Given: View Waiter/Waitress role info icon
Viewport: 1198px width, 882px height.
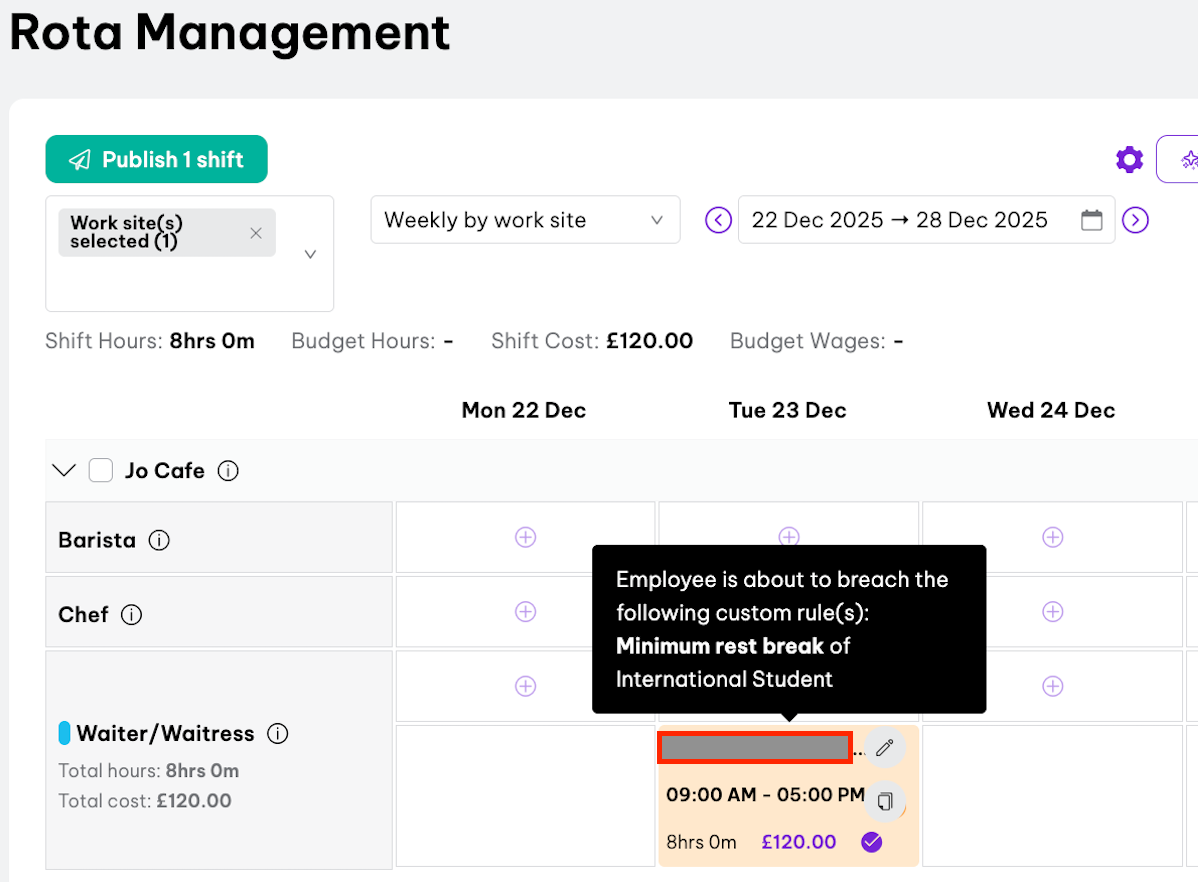Looking at the screenshot, I should pyautogui.click(x=278, y=734).
